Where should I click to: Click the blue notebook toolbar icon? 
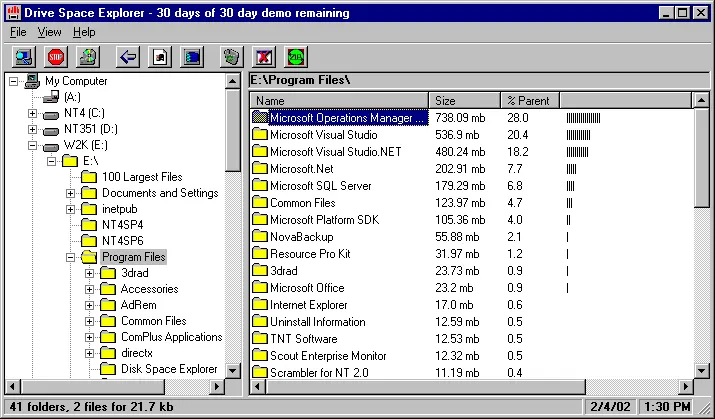pos(192,57)
